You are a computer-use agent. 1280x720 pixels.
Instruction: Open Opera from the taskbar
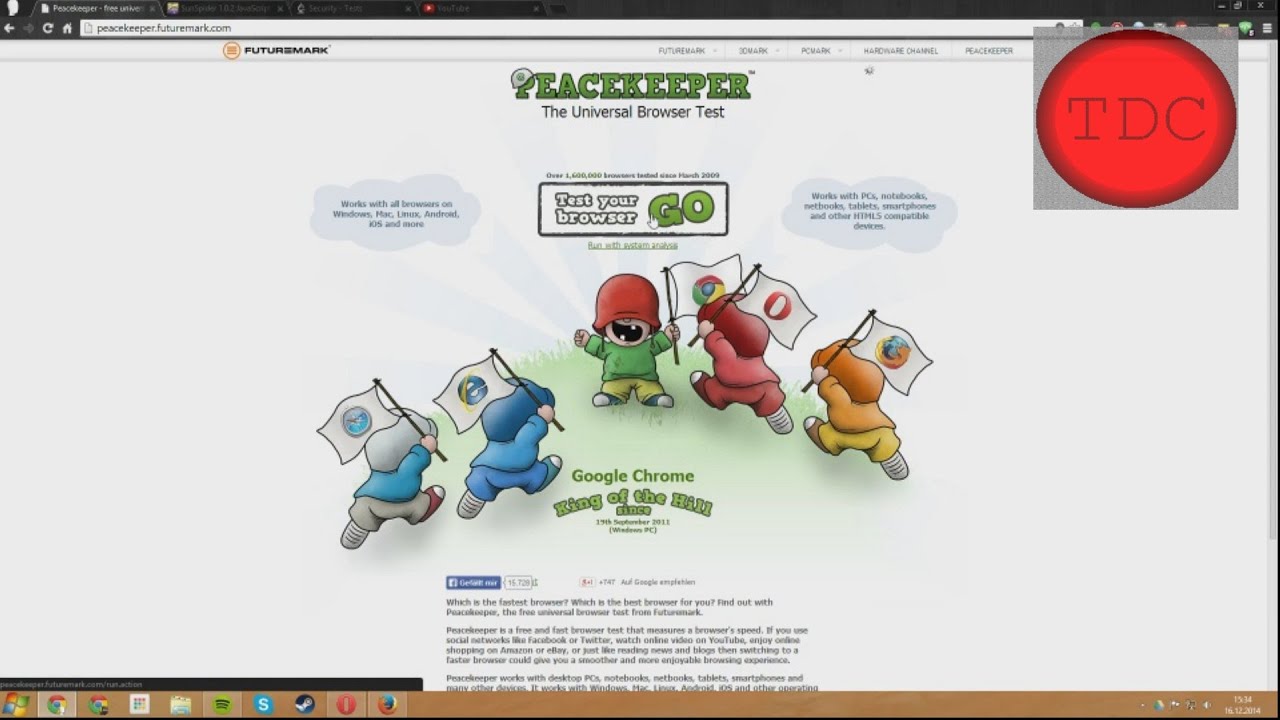tap(346, 705)
